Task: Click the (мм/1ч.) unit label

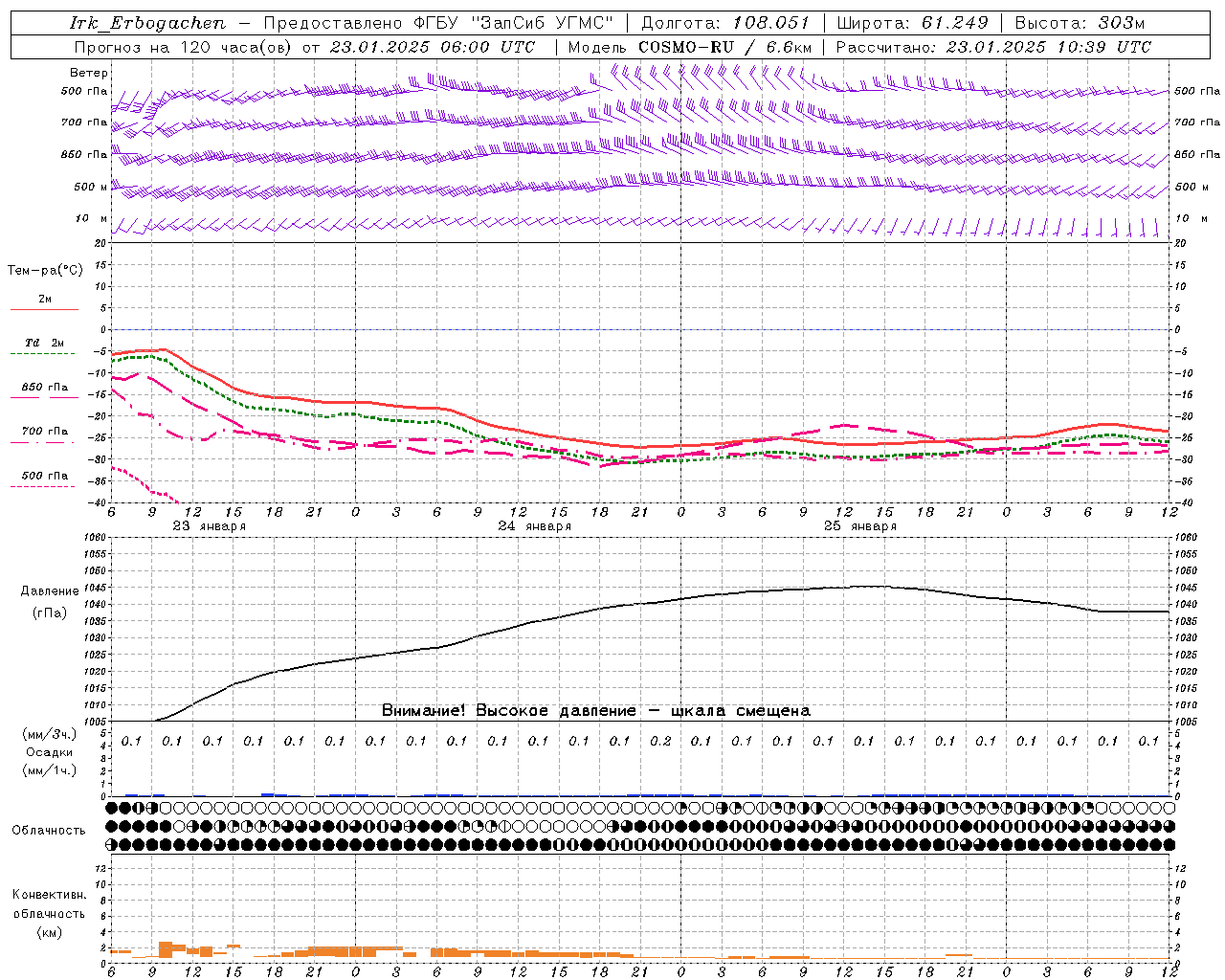Action: pos(49,770)
